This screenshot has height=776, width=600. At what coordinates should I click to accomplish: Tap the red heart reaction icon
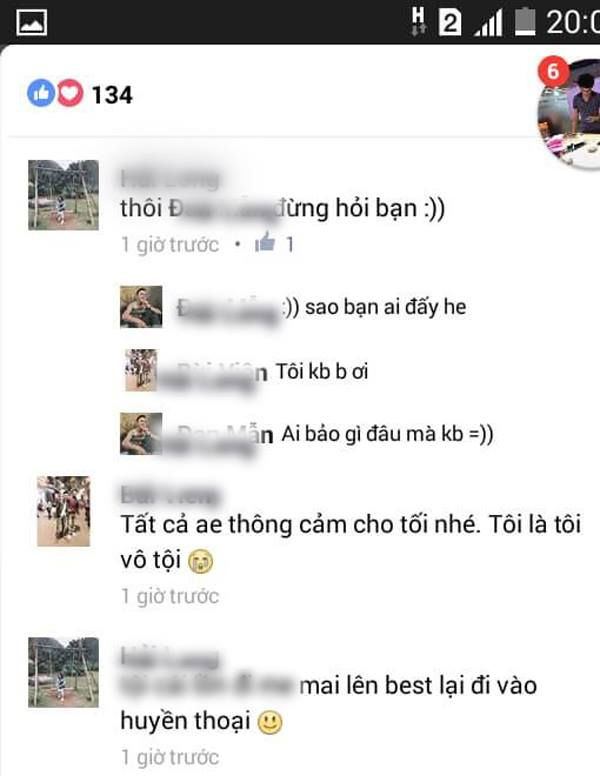pyautogui.click(x=70, y=93)
